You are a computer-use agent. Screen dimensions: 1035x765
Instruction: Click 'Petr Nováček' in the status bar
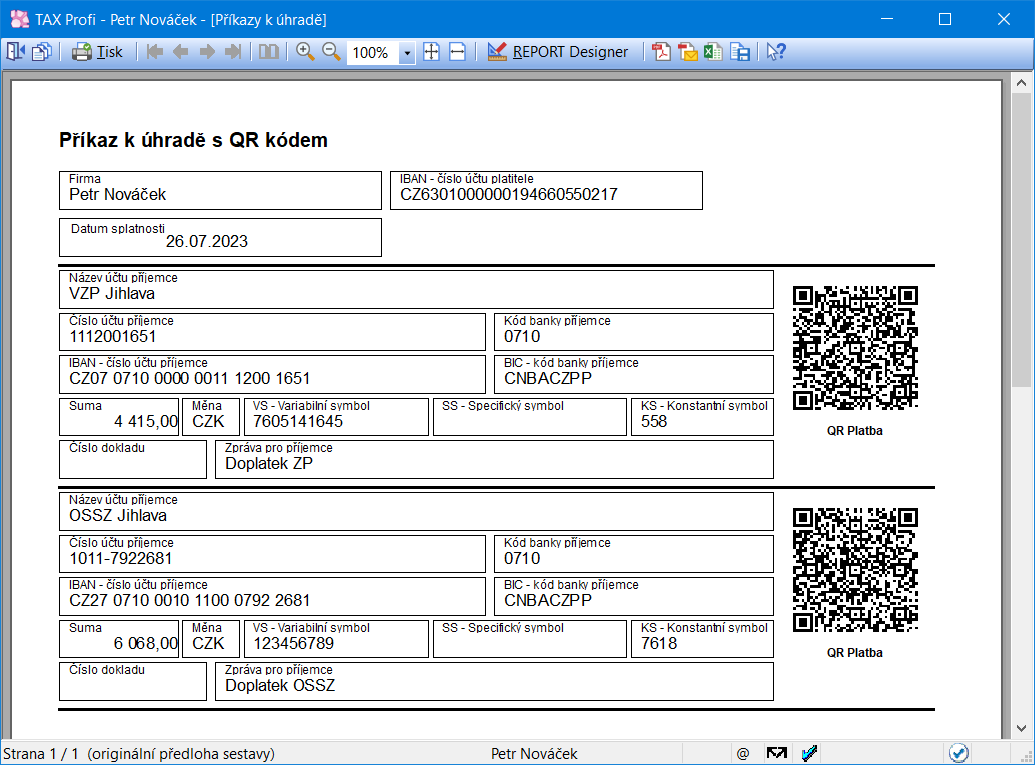click(534, 754)
